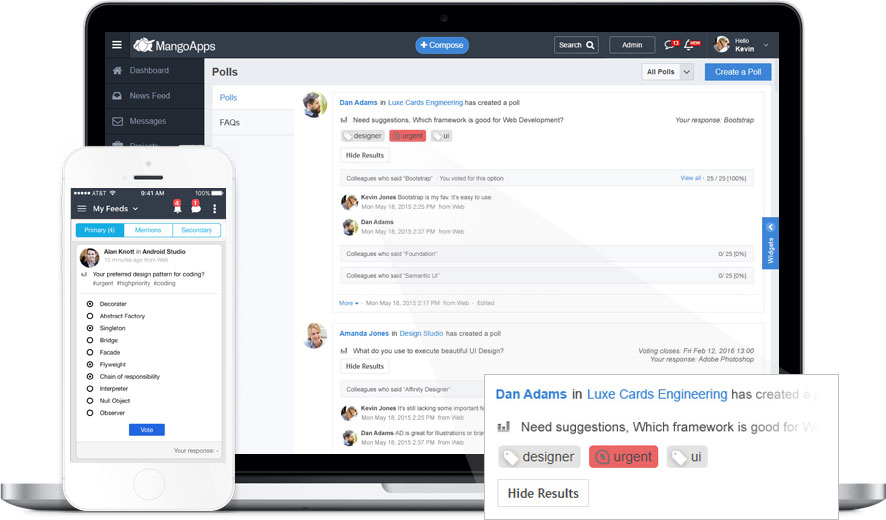Select the Bridge radio option

tap(90, 340)
